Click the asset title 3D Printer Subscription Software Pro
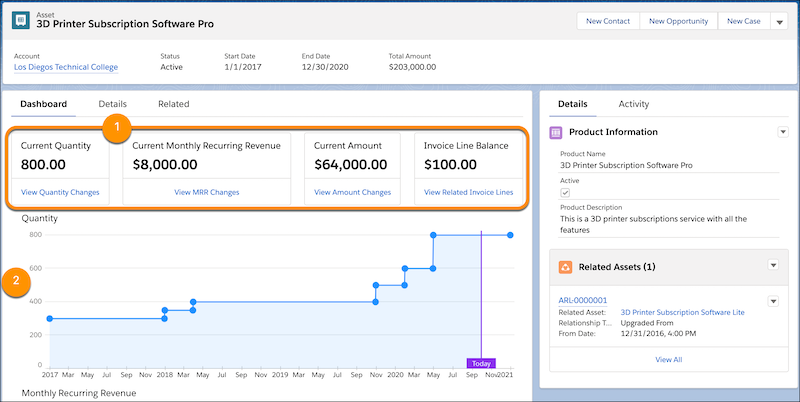This screenshot has height=402, width=800. (125, 24)
